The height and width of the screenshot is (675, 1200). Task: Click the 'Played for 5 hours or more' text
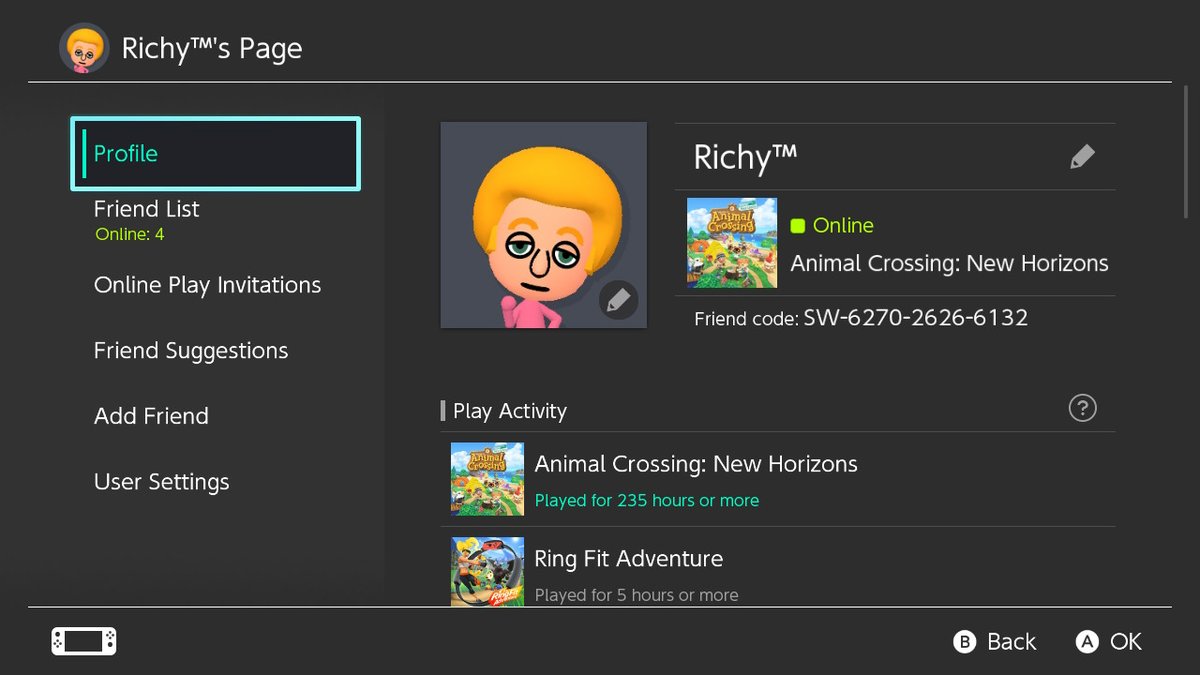tap(637, 595)
